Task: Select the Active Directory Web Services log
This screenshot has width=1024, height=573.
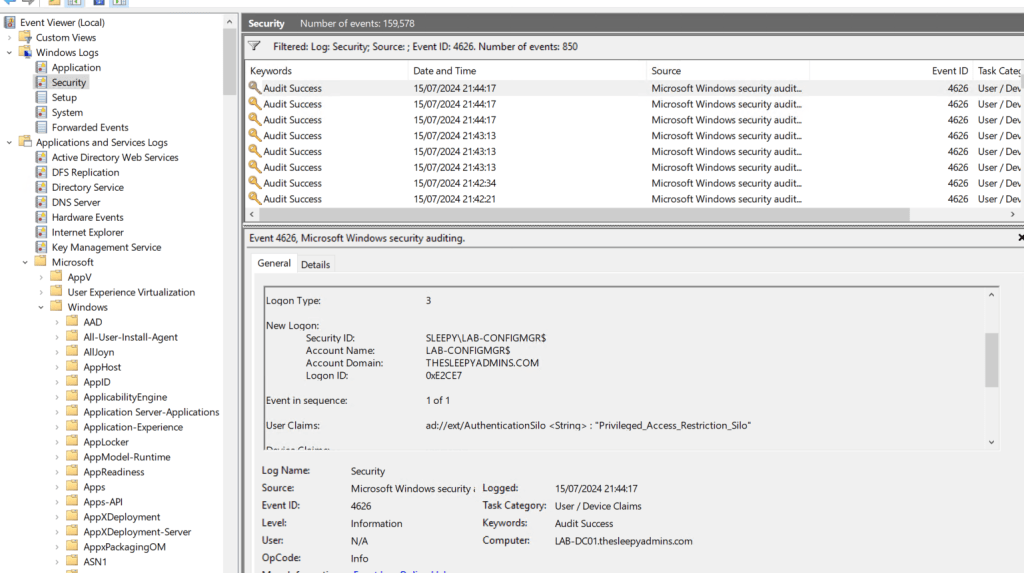Action: click(115, 157)
